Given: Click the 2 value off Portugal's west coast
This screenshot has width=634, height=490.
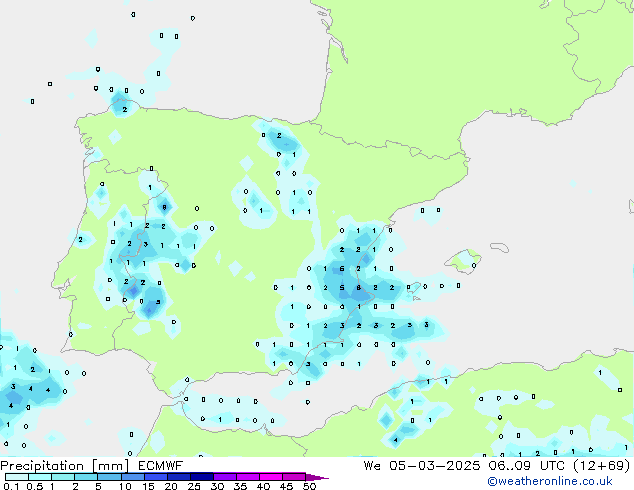Looking at the screenshot, I should click(x=80, y=240).
